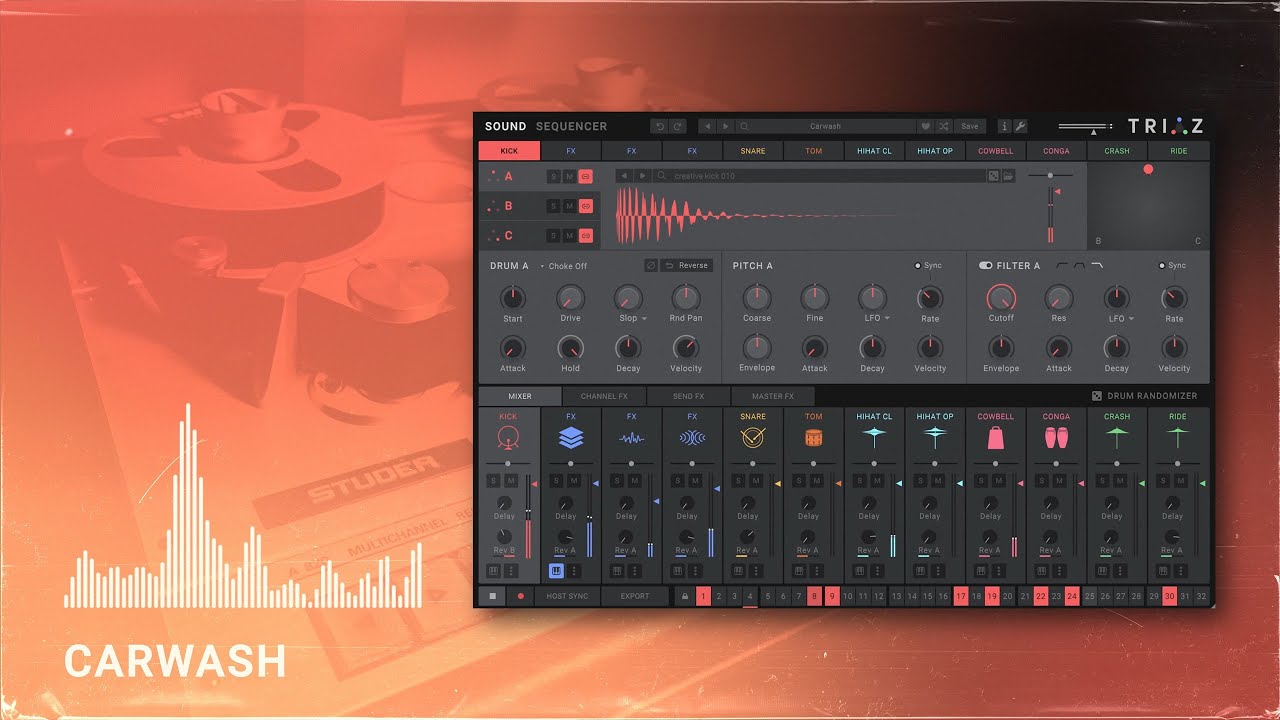The height and width of the screenshot is (720, 1280).
Task: Open the sample folder browser icon
Action: click(1008, 176)
